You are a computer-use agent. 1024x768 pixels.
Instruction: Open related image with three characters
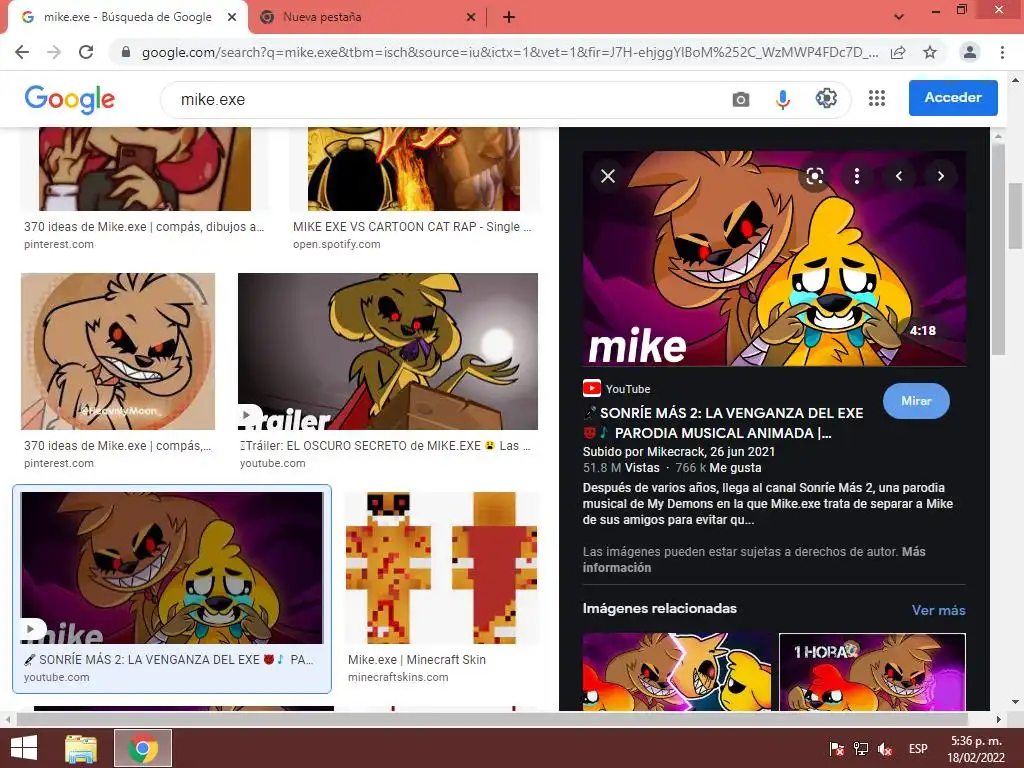tap(677, 671)
